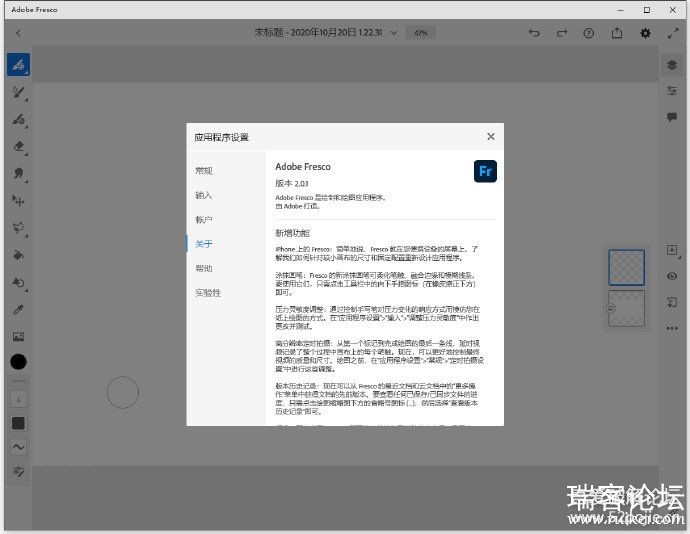Viewport: 690px width, 534px height.
Task: Select the Eyedropper tool
Action: coord(18,309)
